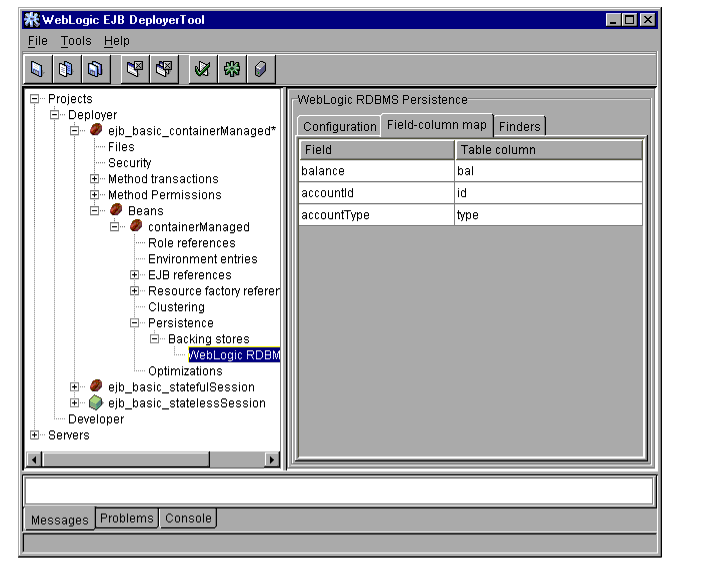Open the Console tab
The width and height of the screenshot is (713, 573).
(x=188, y=518)
